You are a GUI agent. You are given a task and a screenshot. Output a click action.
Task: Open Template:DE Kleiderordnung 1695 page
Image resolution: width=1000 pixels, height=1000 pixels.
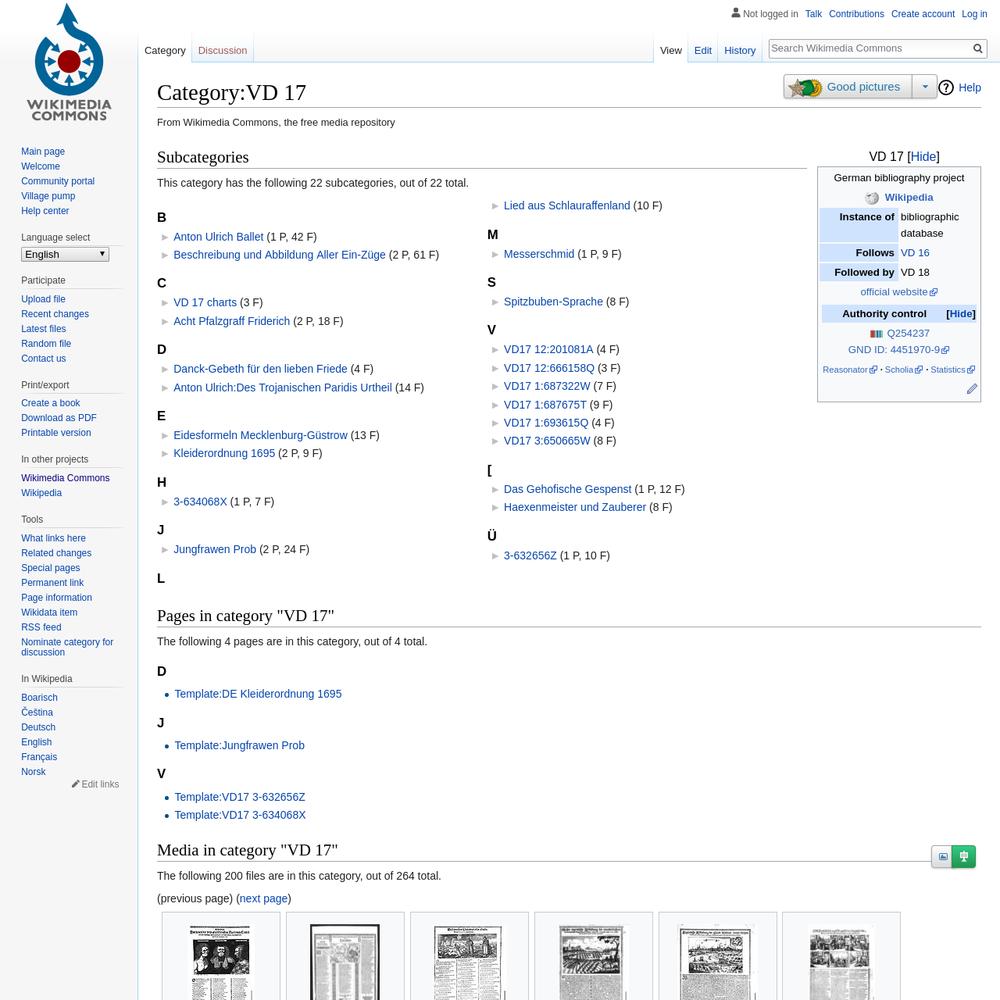tap(258, 694)
